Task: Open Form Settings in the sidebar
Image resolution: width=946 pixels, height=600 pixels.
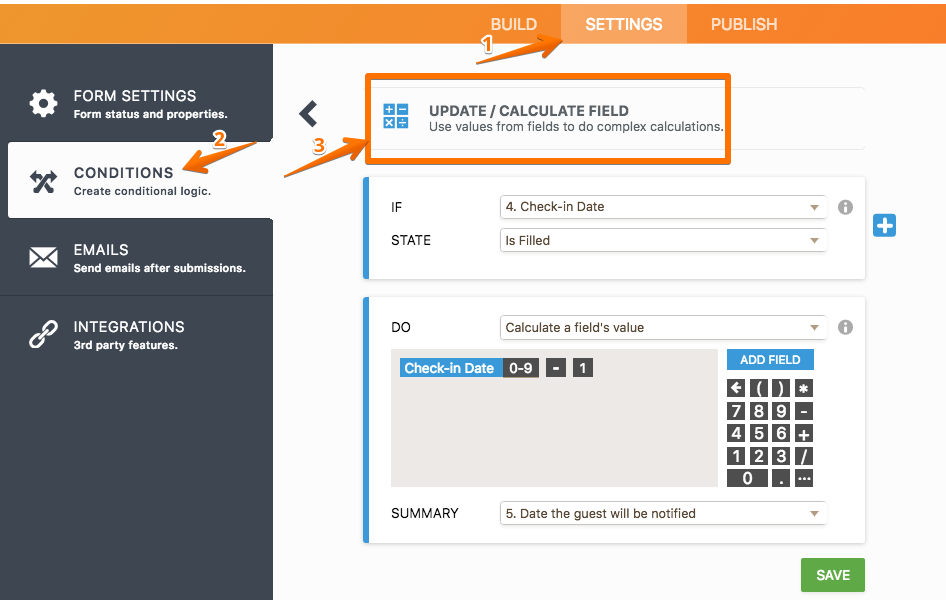Action: [136, 104]
